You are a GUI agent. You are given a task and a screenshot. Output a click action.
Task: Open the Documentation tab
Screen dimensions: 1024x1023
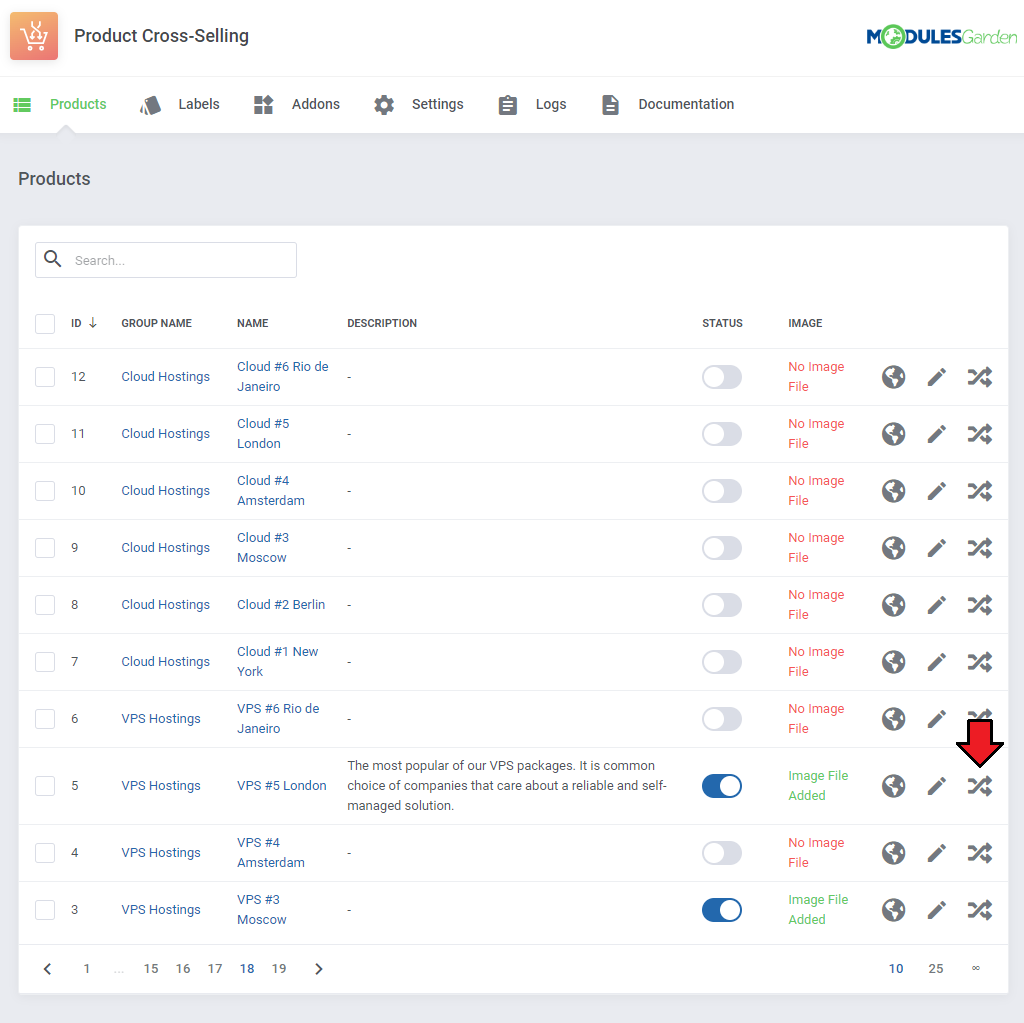[x=667, y=105]
